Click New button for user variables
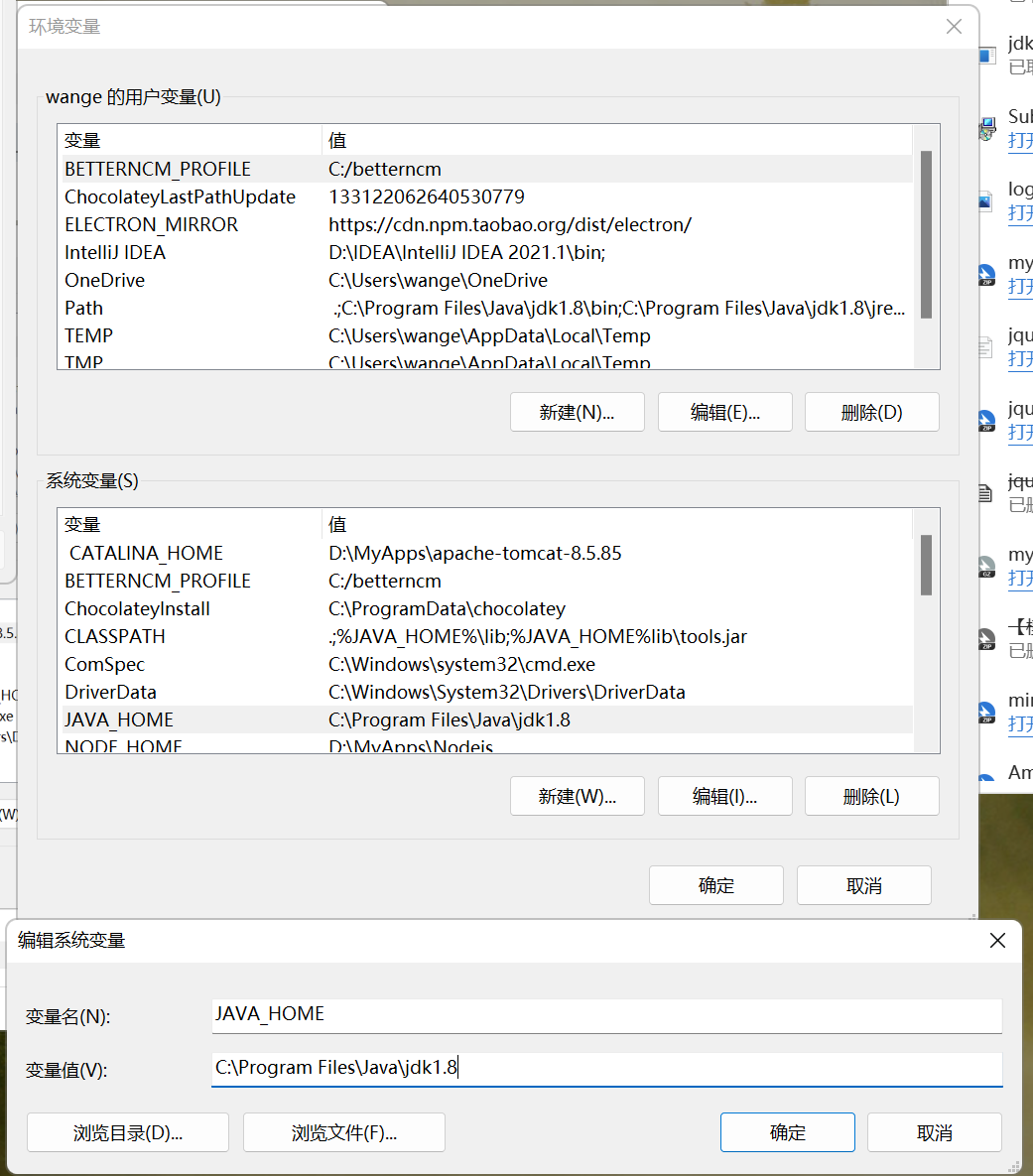This screenshot has width=1033, height=1176. pyautogui.click(x=577, y=413)
